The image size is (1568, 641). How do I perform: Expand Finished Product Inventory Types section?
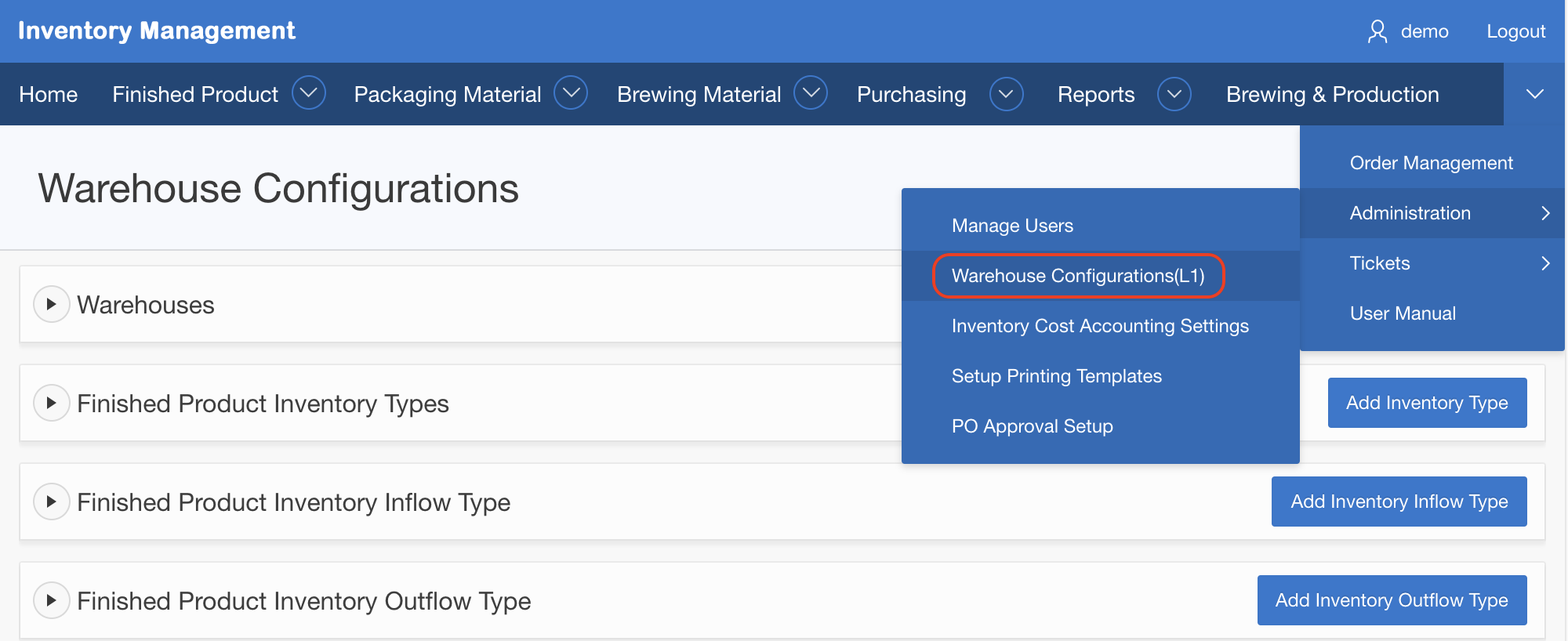tap(52, 403)
